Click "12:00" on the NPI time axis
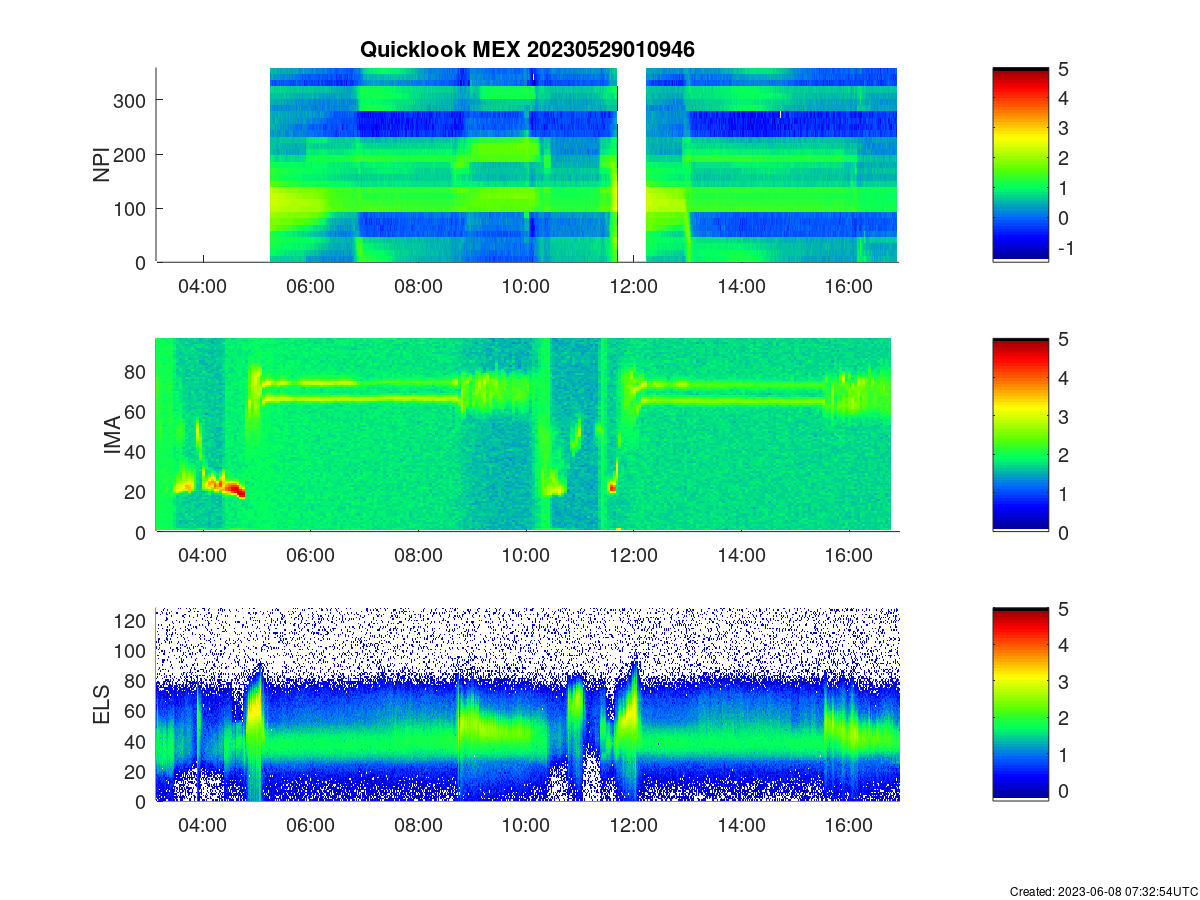 coord(633,285)
